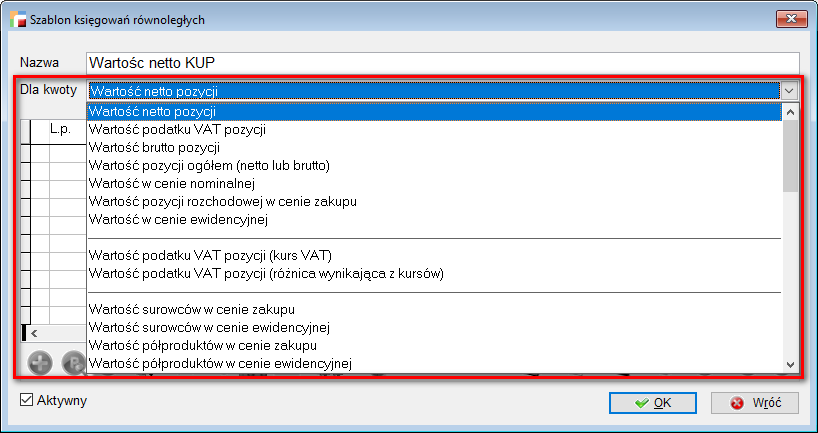The height and width of the screenshot is (433, 818).
Task: Choose Wartość pozycji rozchodowej w cenie zakupu
Action: [222, 201]
